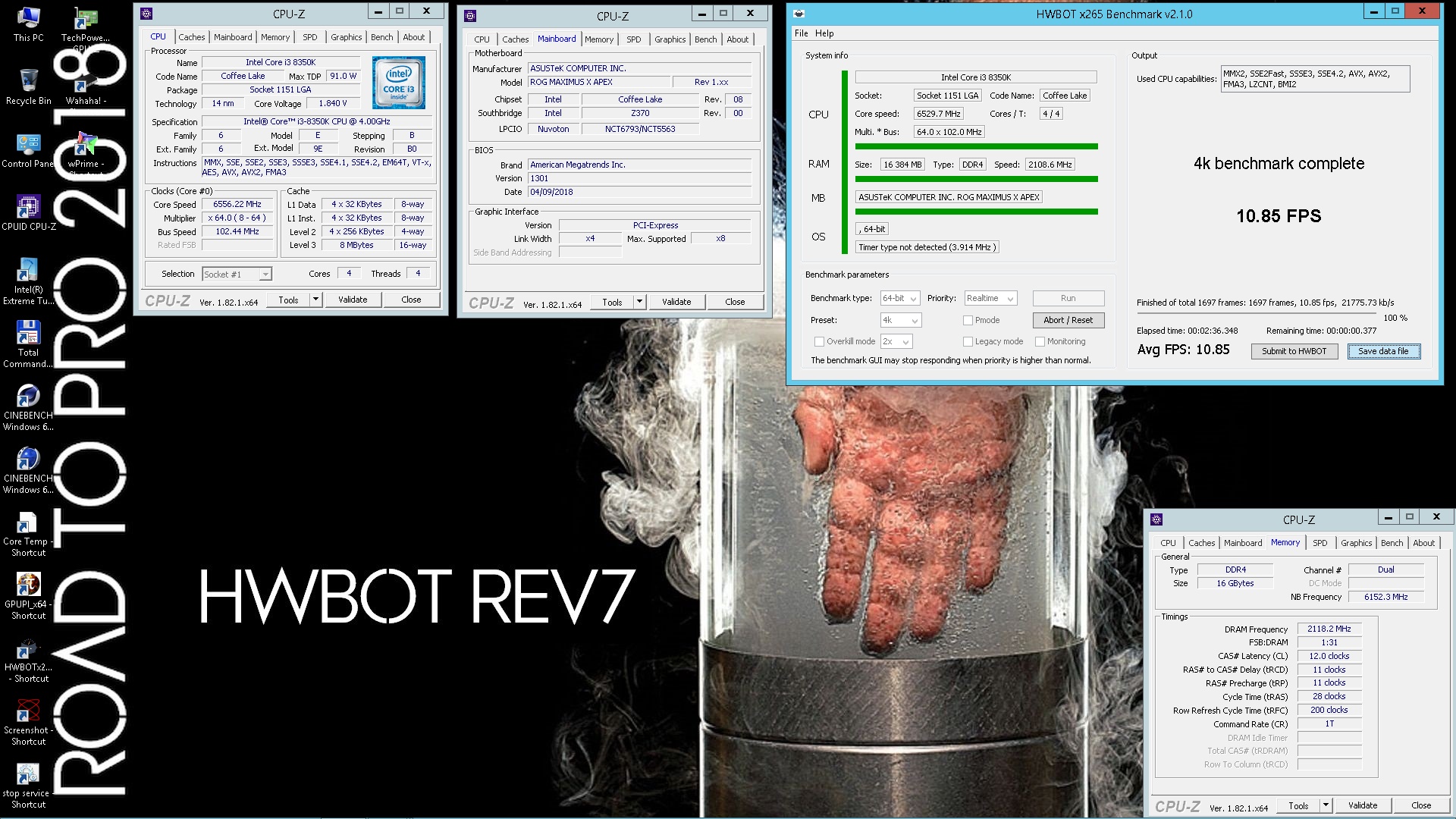This screenshot has height=819, width=1456.
Task: Click Abort / Reset button
Action: [1068, 320]
